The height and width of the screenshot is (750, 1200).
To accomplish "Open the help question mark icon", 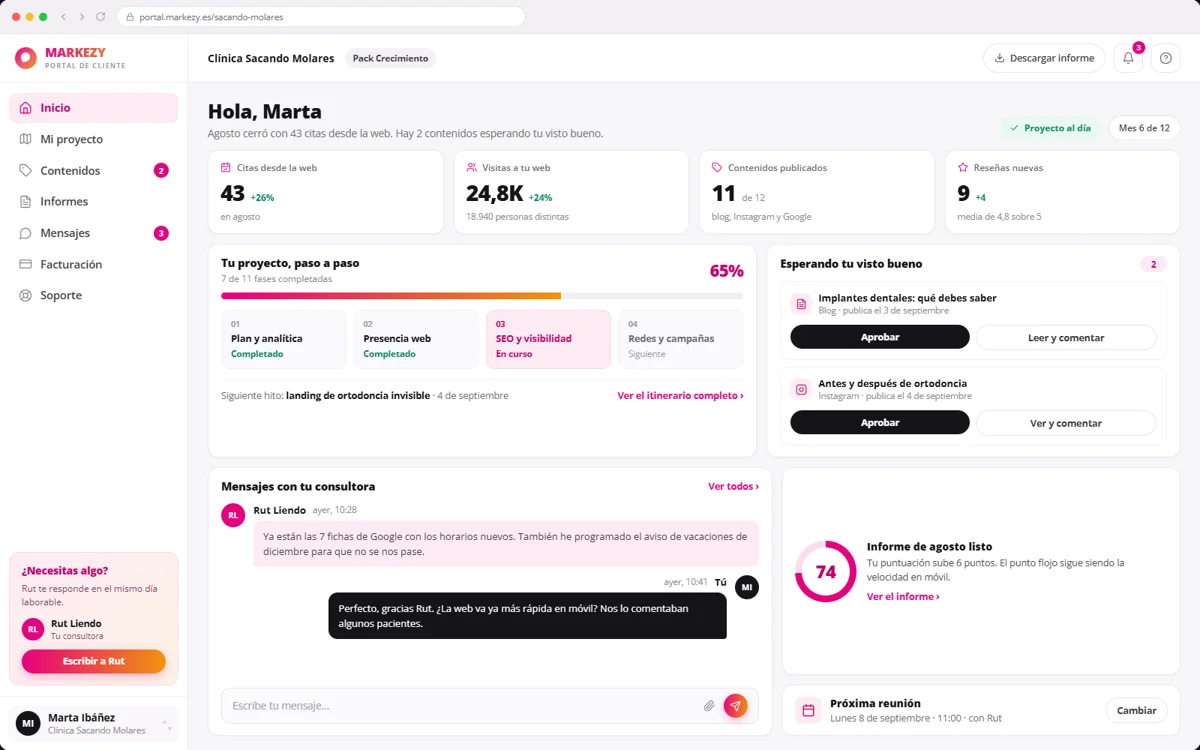I will click(1166, 58).
